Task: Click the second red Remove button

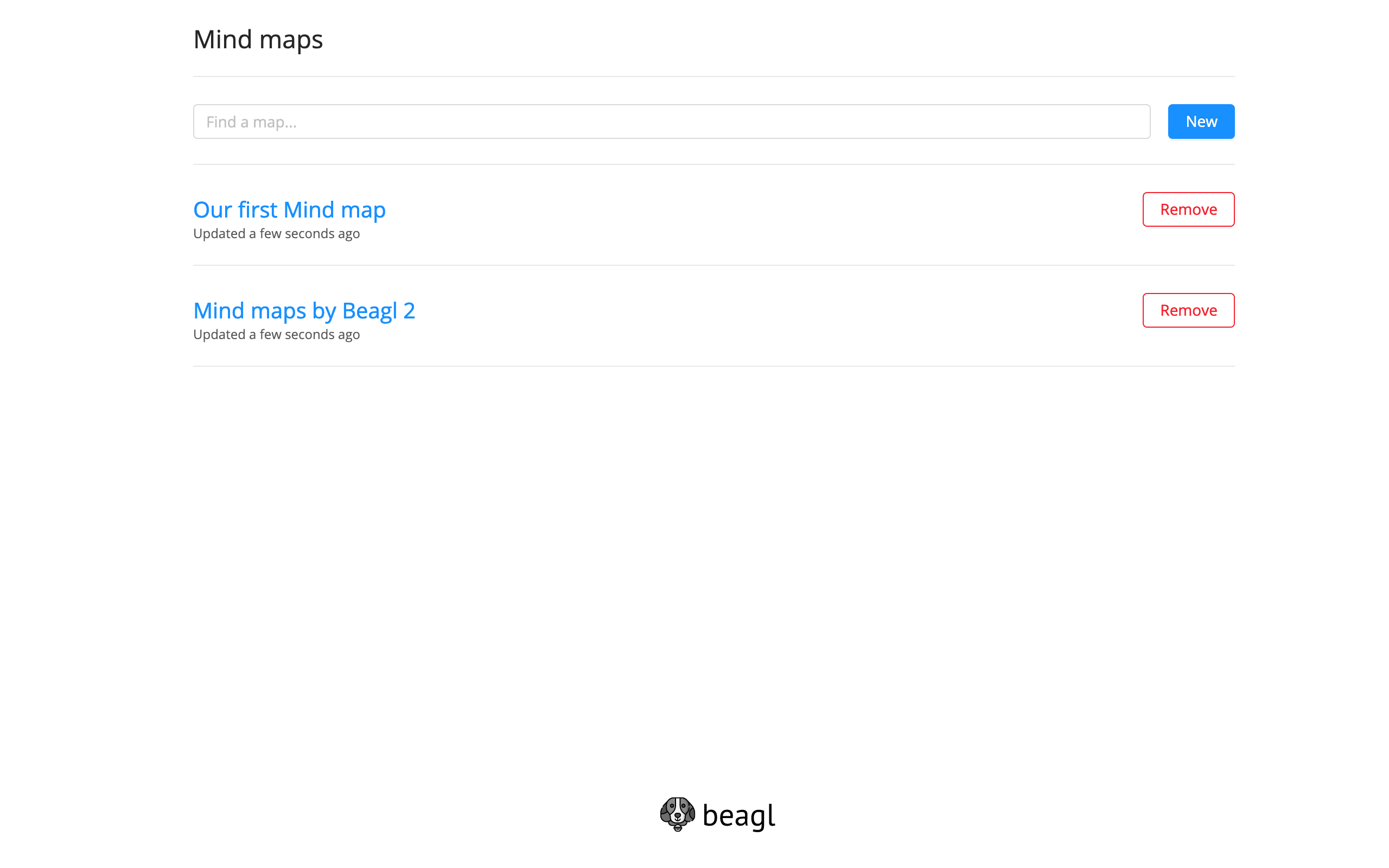Action: coord(1188,310)
